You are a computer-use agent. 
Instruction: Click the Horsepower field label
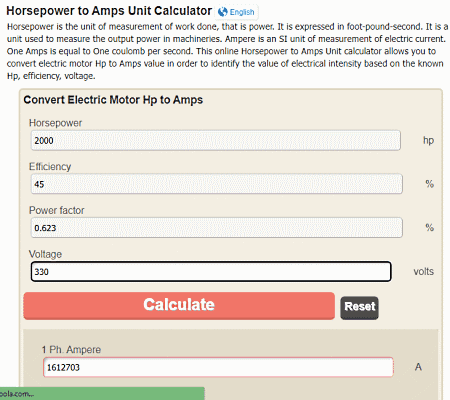point(55,123)
